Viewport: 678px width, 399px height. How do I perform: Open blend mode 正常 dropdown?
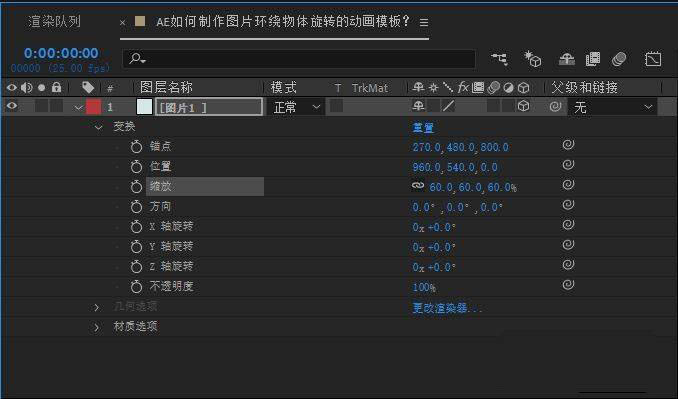pos(296,107)
